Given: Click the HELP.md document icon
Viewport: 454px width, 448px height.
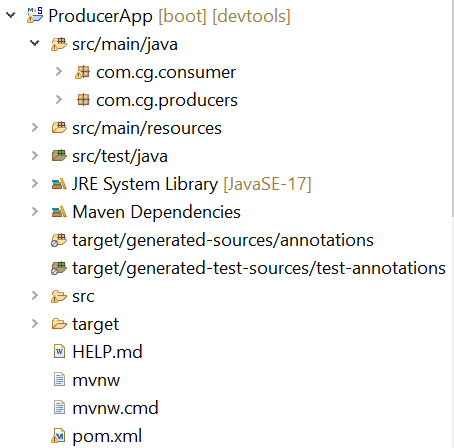Looking at the screenshot, I should click(59, 352).
